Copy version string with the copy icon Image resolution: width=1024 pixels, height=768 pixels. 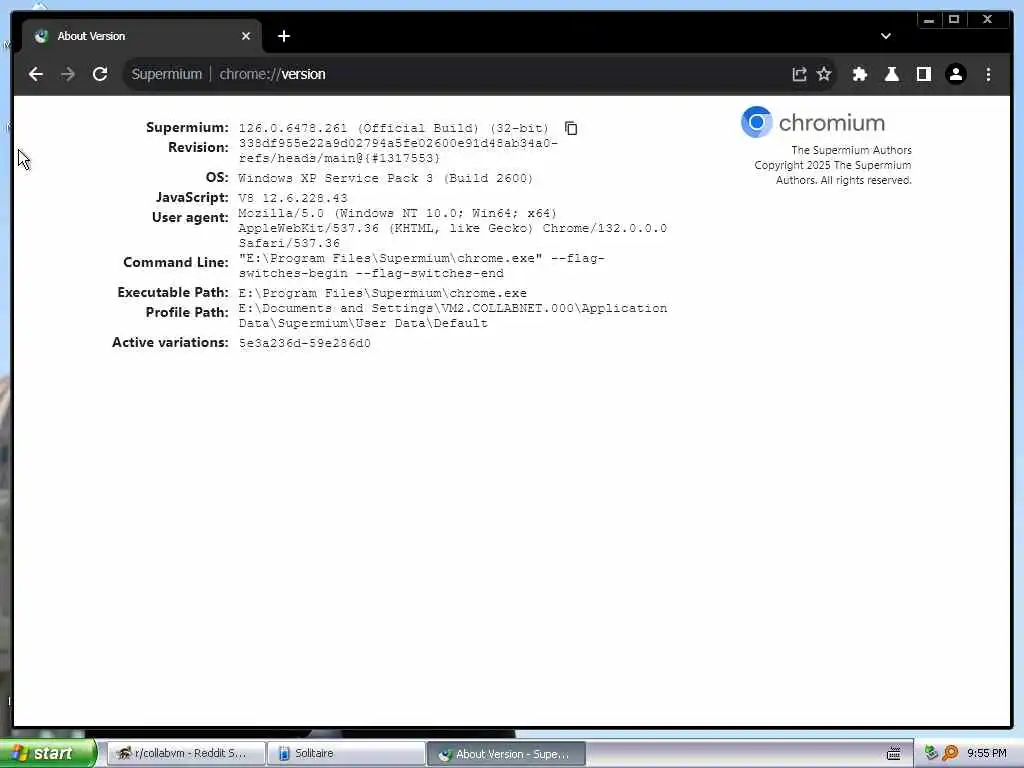click(x=571, y=129)
